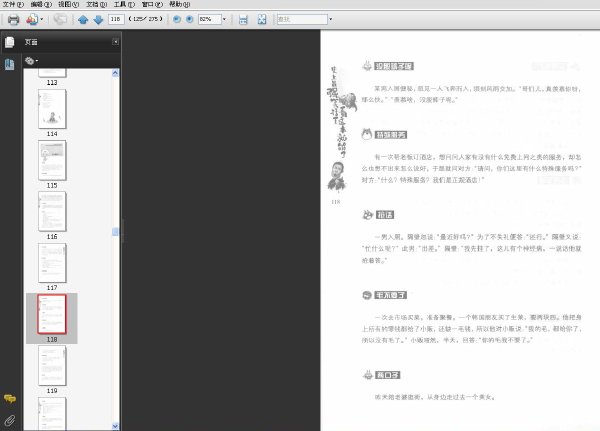Click the last joke heading near the bottom of the page
The height and width of the screenshot is (431, 600).
click(x=388, y=375)
